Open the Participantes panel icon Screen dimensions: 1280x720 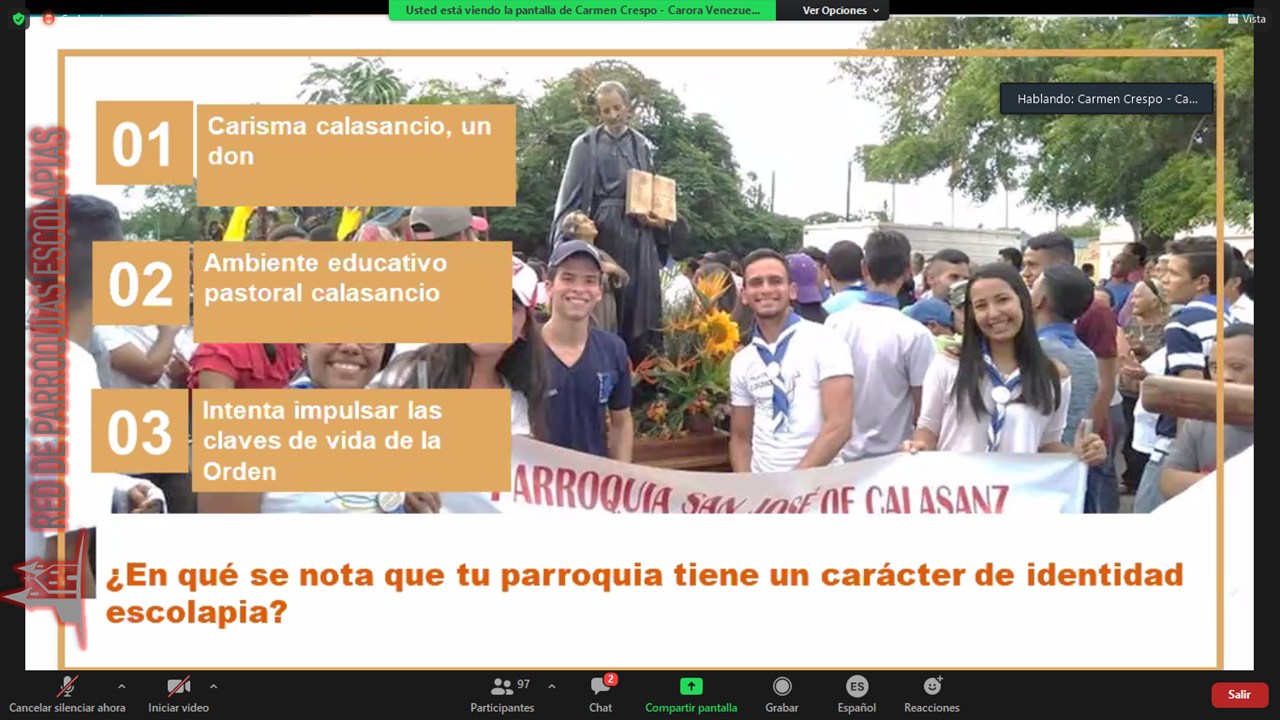(x=502, y=687)
